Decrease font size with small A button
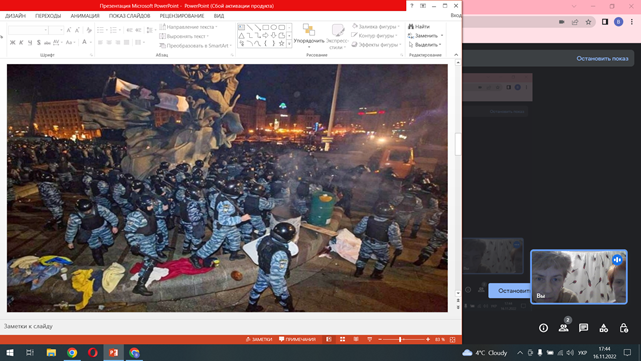This screenshot has width=642, height=362. coord(77,30)
